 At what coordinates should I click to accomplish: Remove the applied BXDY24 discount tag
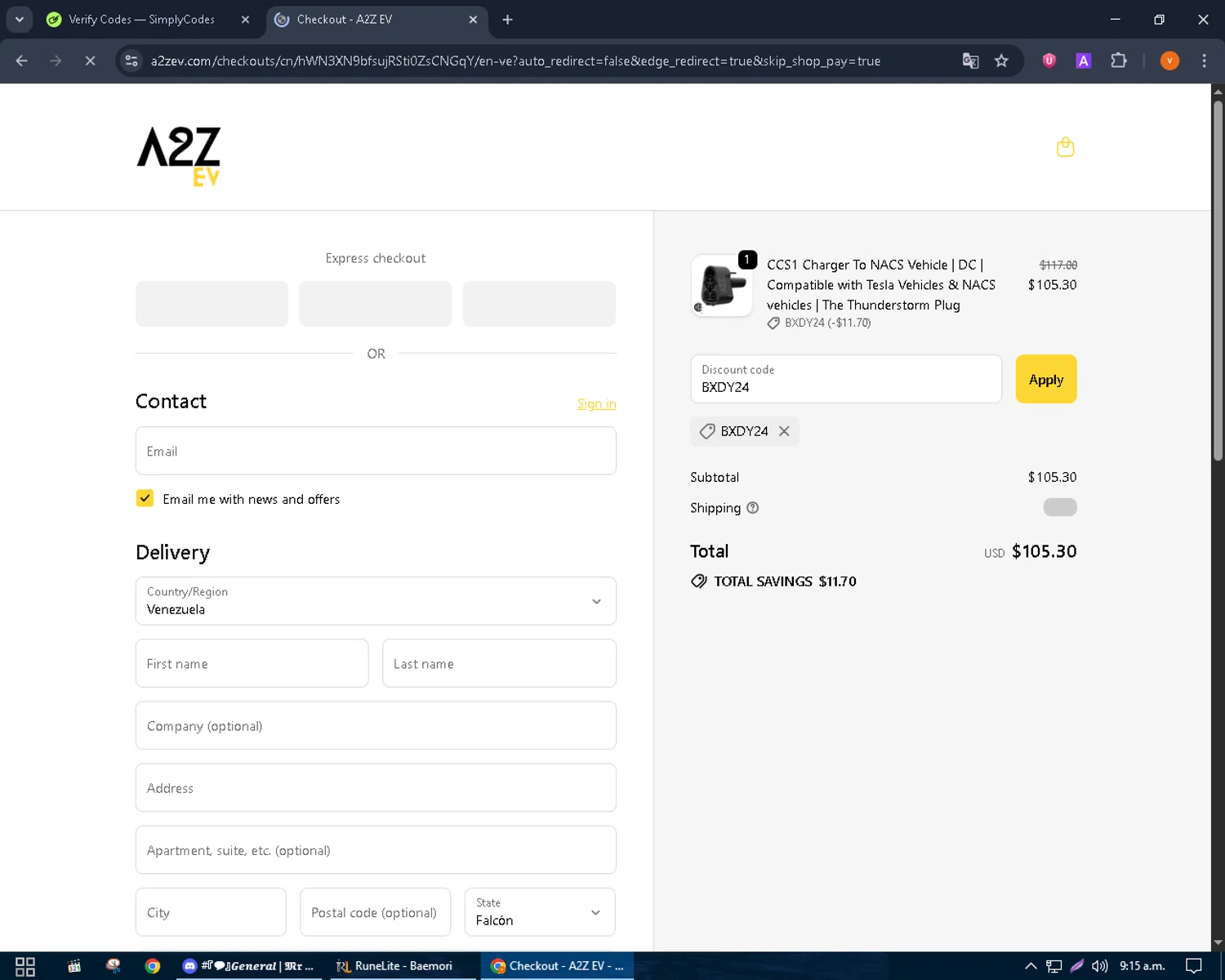click(x=784, y=431)
